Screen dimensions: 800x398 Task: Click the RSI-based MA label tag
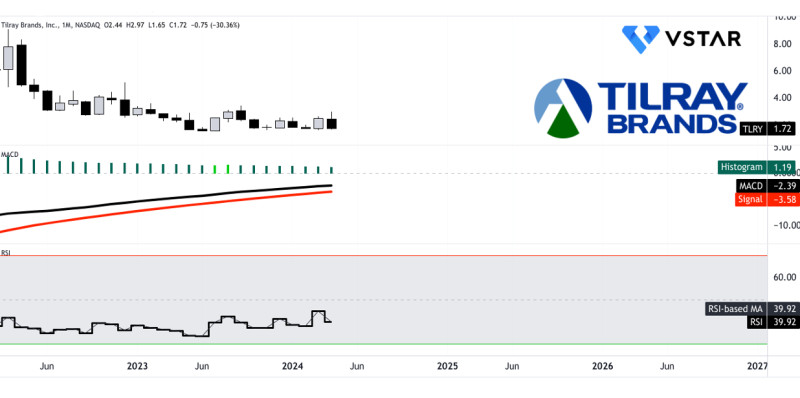pyautogui.click(x=735, y=309)
